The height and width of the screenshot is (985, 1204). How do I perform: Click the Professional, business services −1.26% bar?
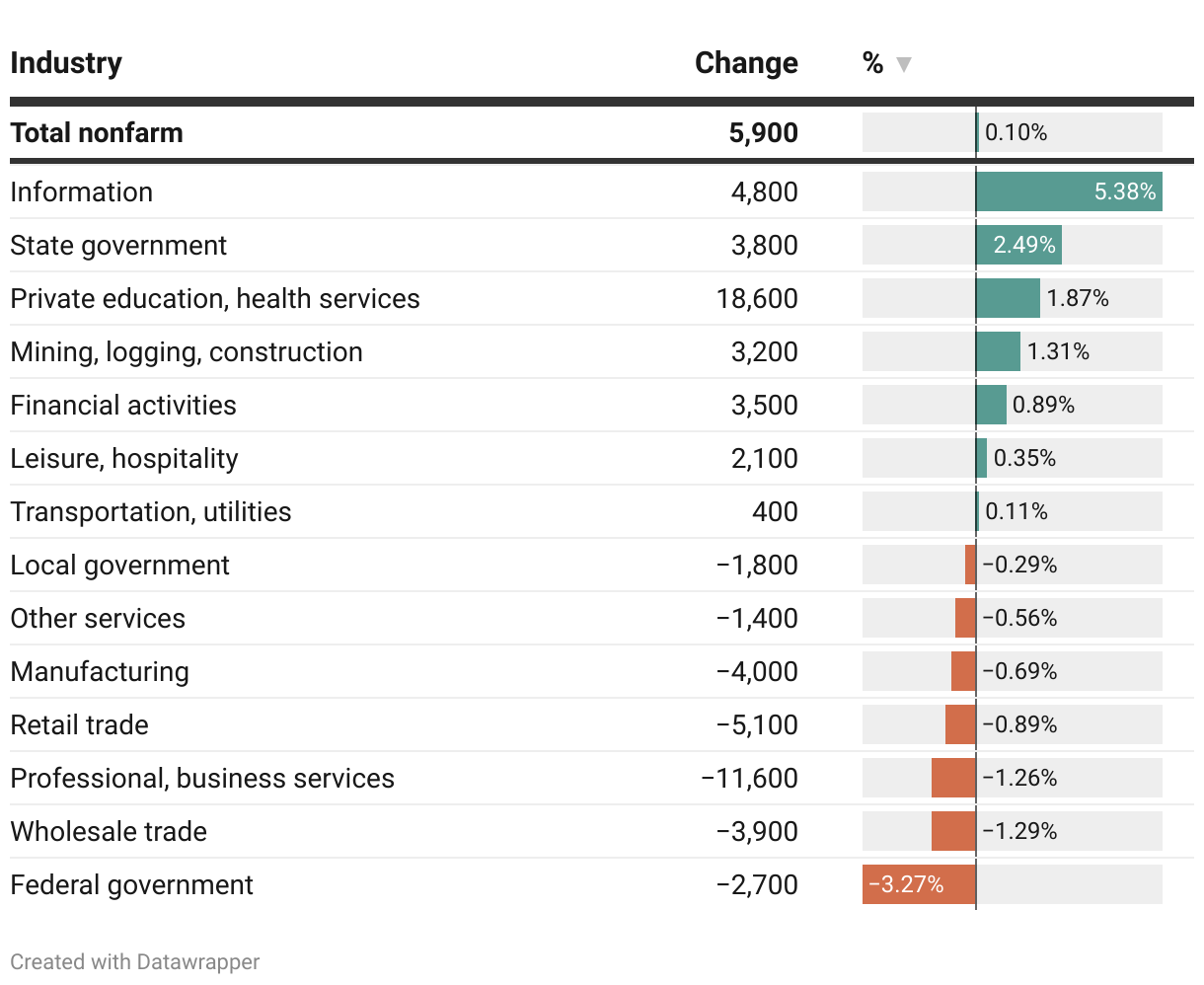click(953, 778)
